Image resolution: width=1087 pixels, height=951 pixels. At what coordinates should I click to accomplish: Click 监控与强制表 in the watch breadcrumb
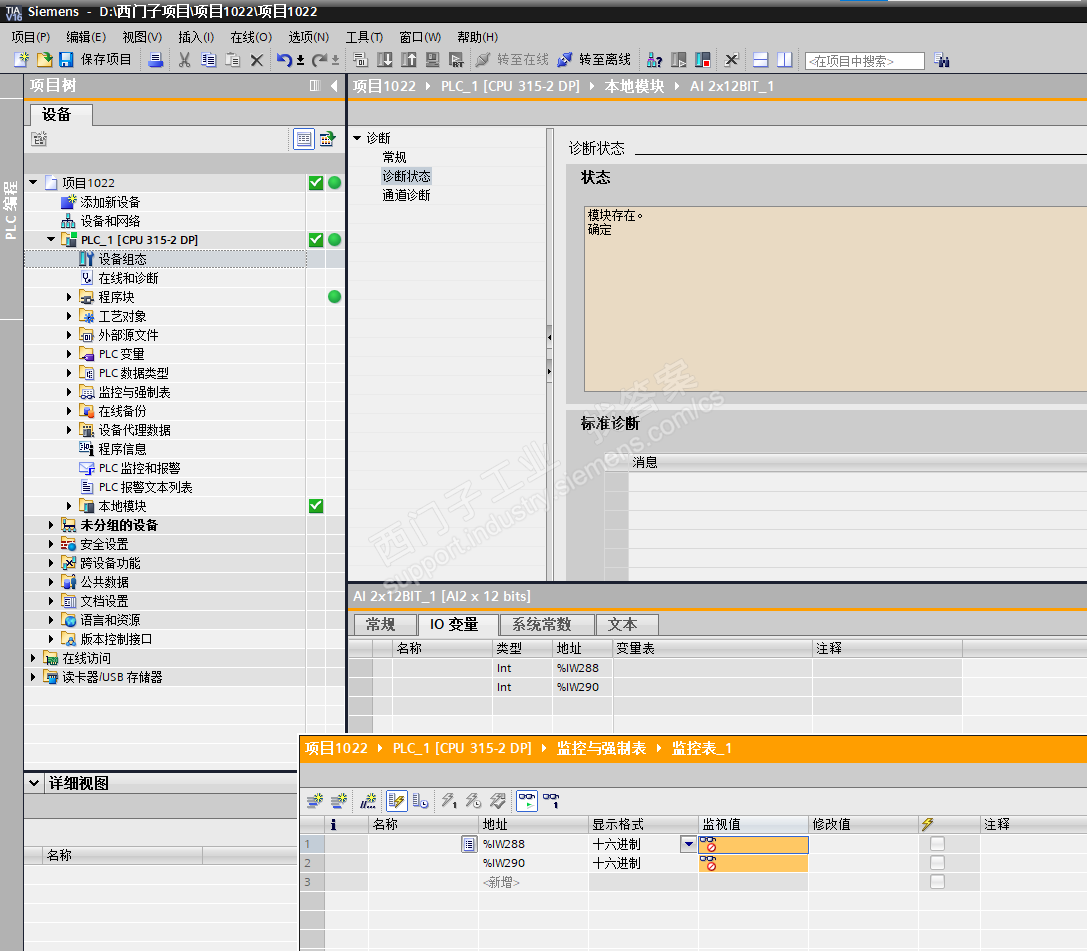coord(601,749)
